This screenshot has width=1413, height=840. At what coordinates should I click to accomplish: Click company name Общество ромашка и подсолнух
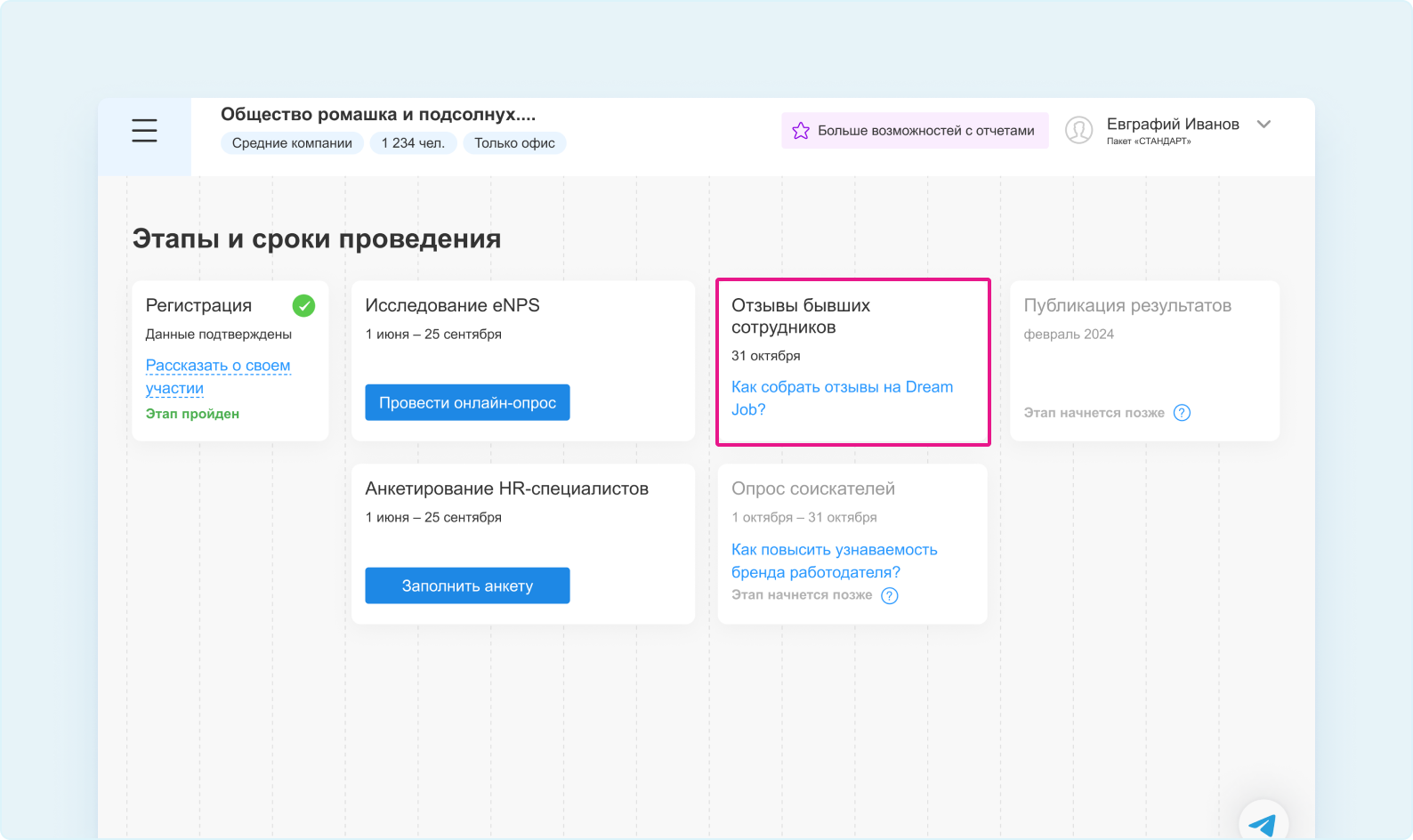coord(378,115)
